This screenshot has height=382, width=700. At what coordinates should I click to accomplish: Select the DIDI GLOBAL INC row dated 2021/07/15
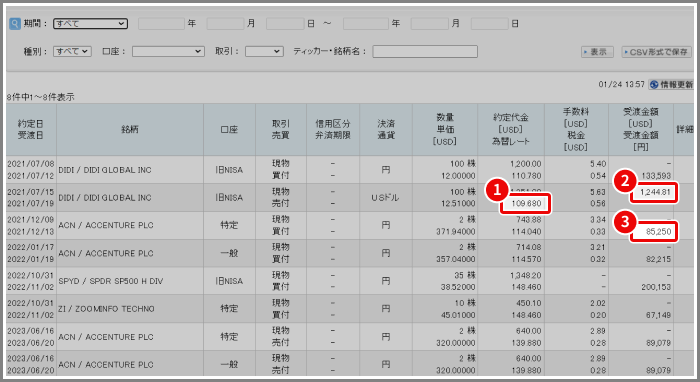(x=350, y=197)
